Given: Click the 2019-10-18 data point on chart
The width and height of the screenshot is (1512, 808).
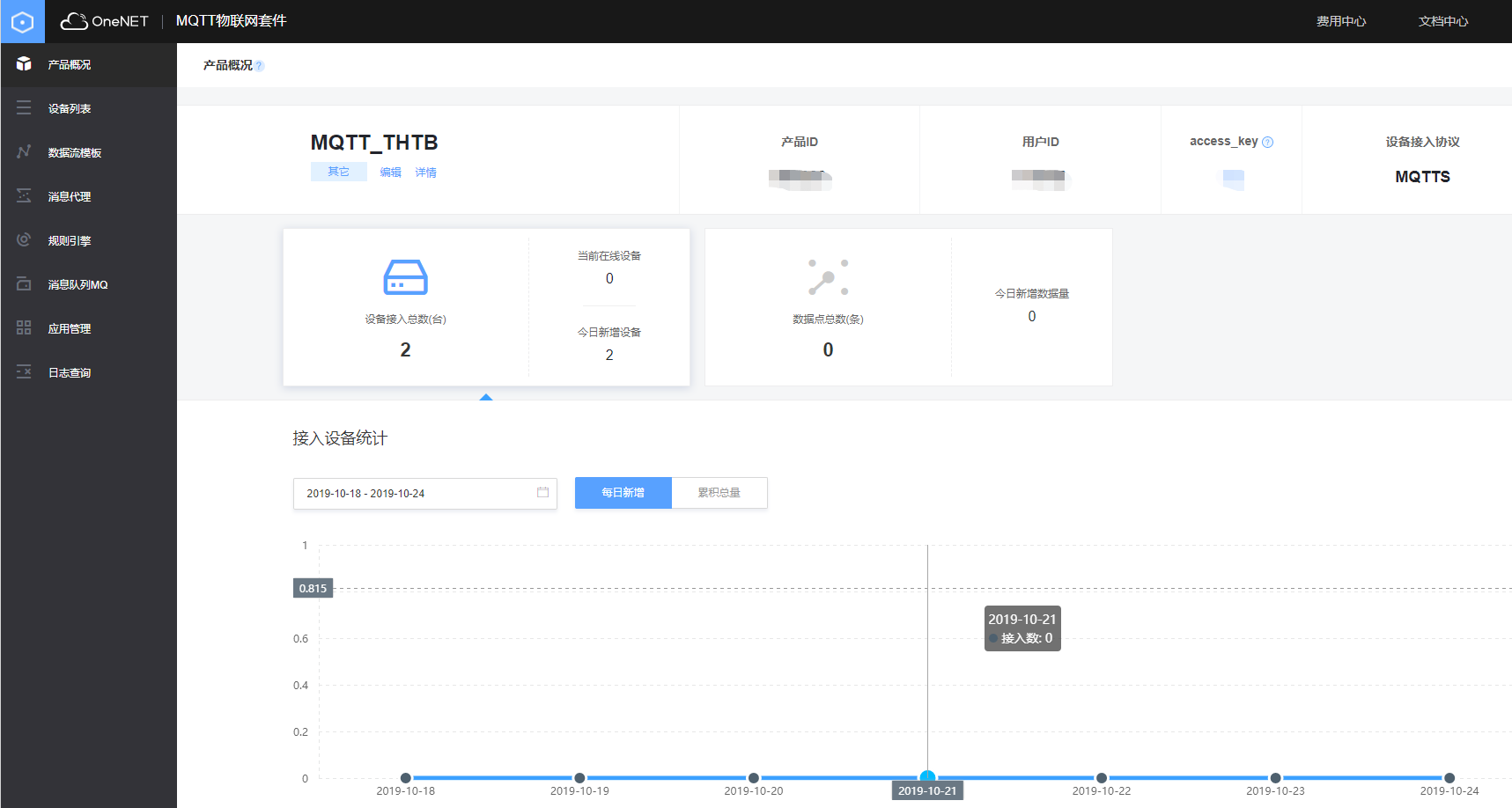Looking at the screenshot, I should tap(406, 778).
